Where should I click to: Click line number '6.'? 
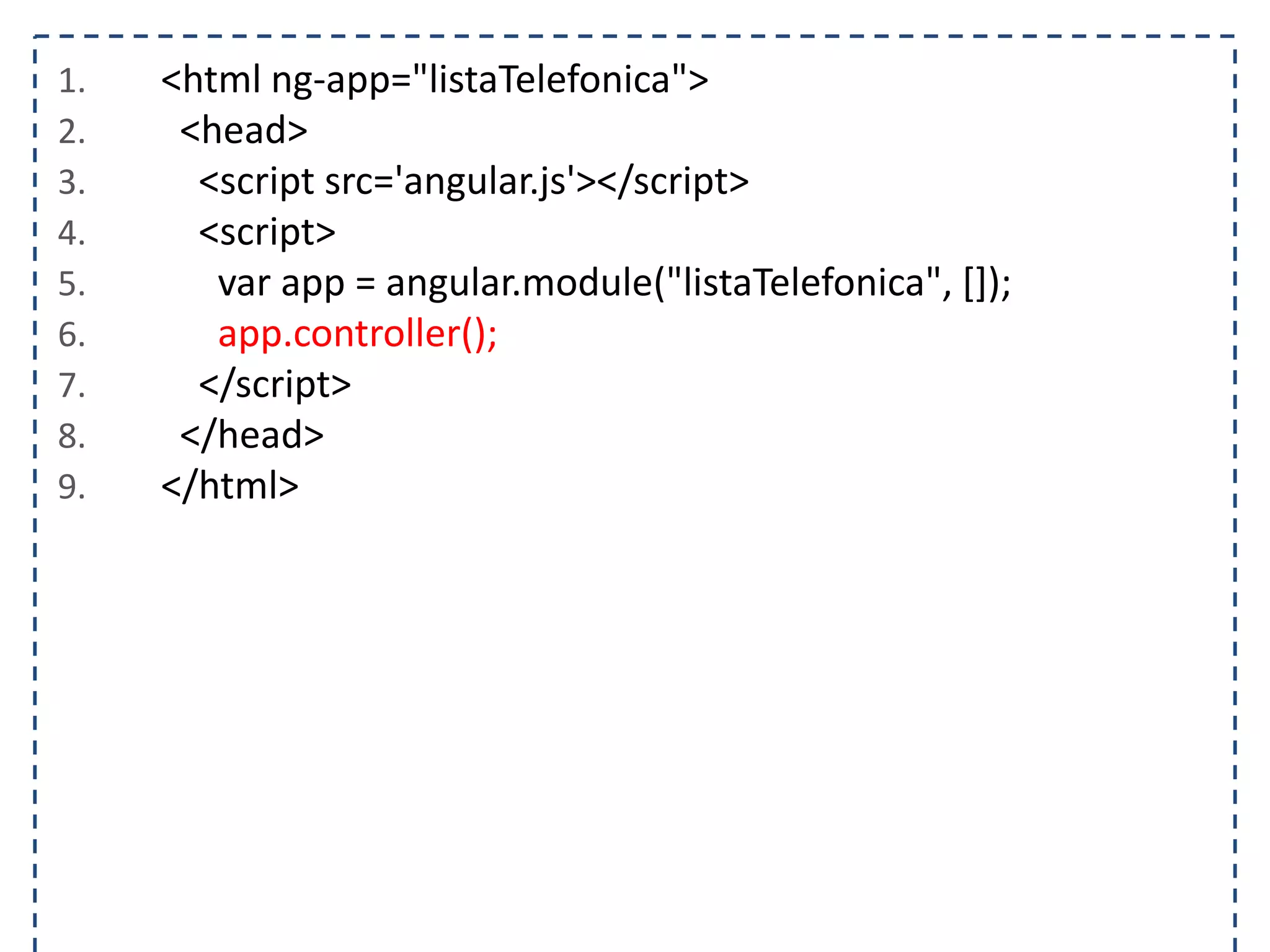pyautogui.click(x=72, y=335)
